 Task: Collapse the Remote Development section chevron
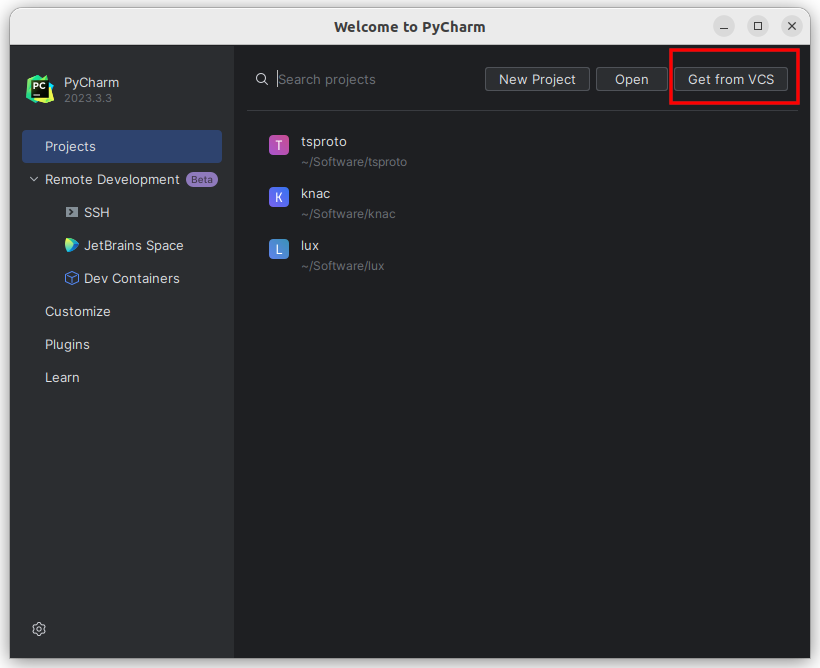pyautogui.click(x=34, y=180)
